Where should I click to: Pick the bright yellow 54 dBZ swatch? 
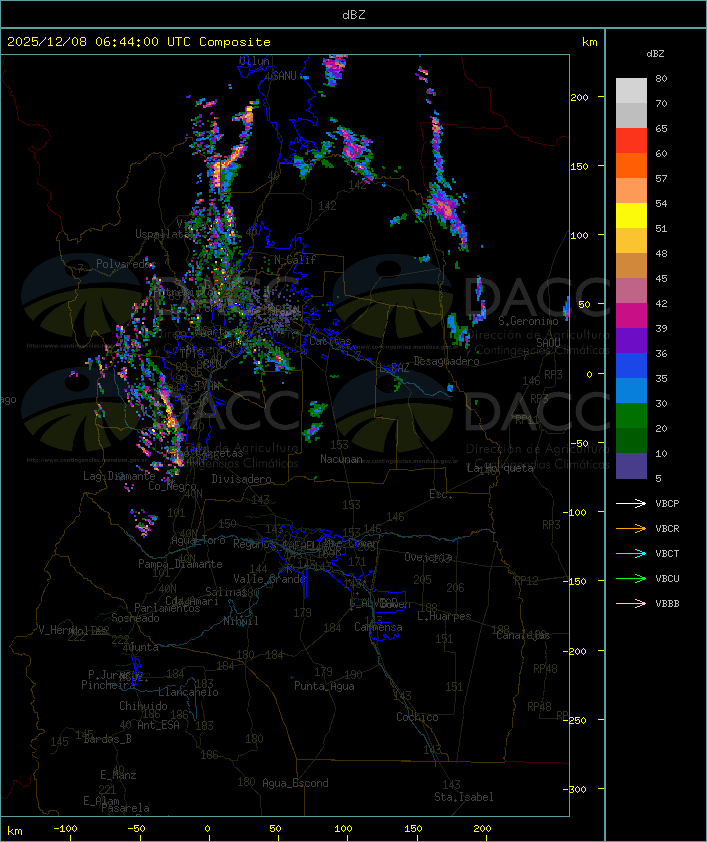[x=631, y=216]
